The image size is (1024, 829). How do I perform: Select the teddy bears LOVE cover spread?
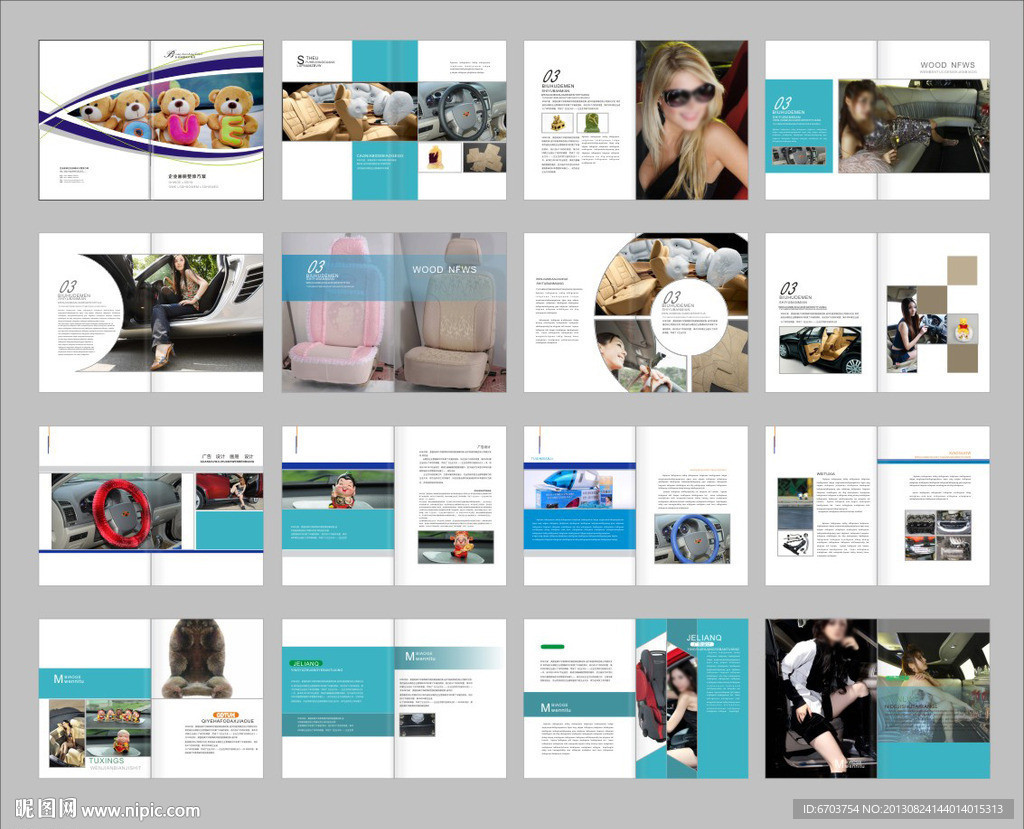pos(151,120)
